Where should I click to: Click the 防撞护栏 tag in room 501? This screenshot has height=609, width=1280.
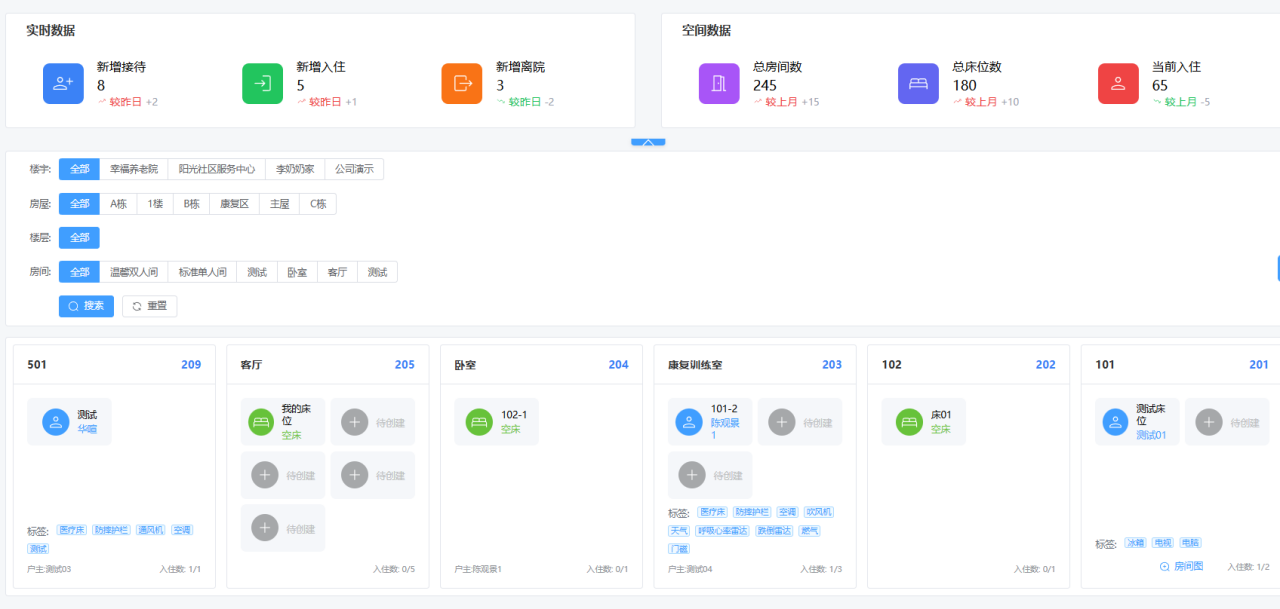111,530
